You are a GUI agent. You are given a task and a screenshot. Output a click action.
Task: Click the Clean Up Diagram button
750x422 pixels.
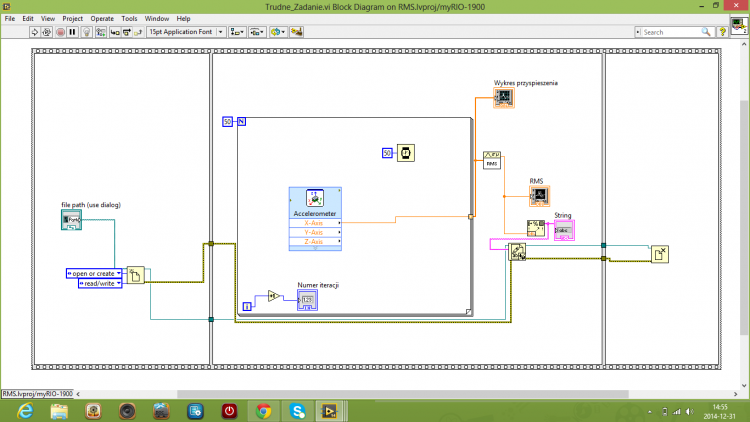pyautogui.click(x=297, y=32)
